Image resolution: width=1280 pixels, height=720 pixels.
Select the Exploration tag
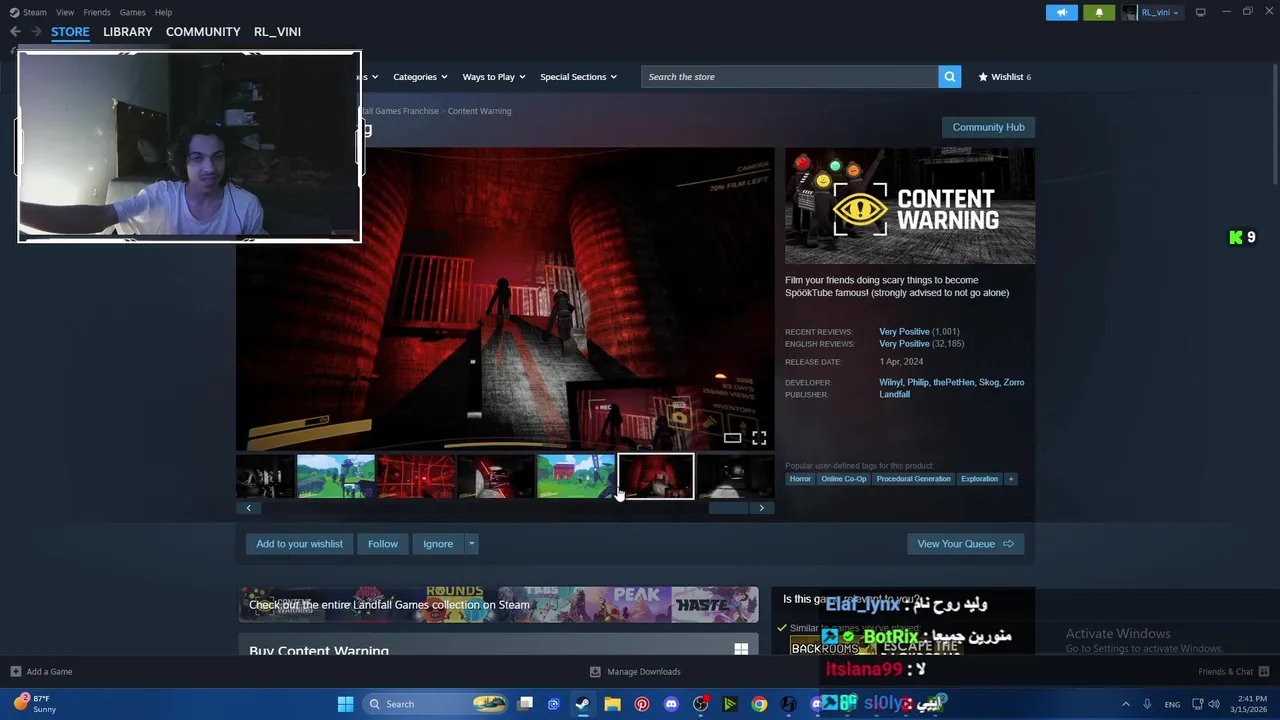click(979, 479)
